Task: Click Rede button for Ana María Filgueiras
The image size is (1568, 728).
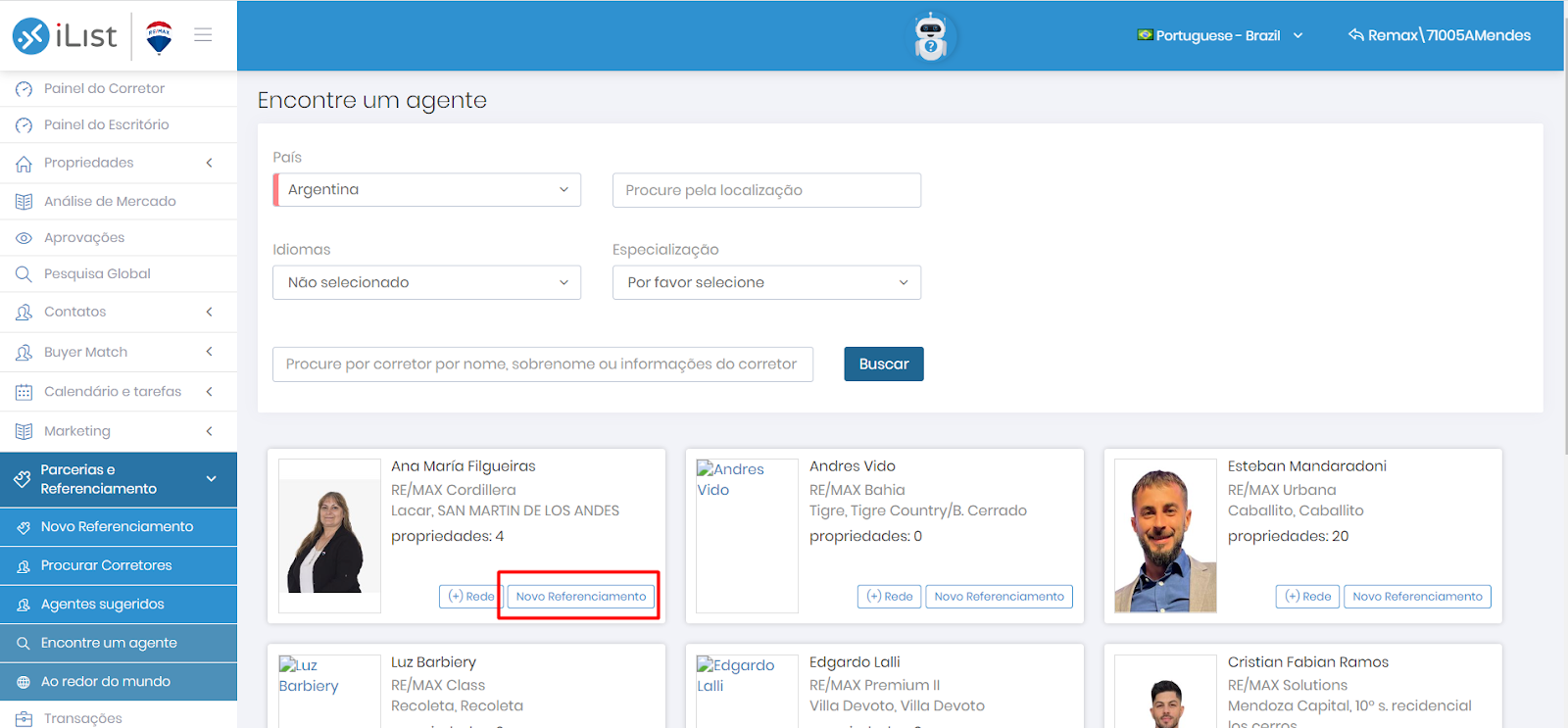Action: (471, 596)
